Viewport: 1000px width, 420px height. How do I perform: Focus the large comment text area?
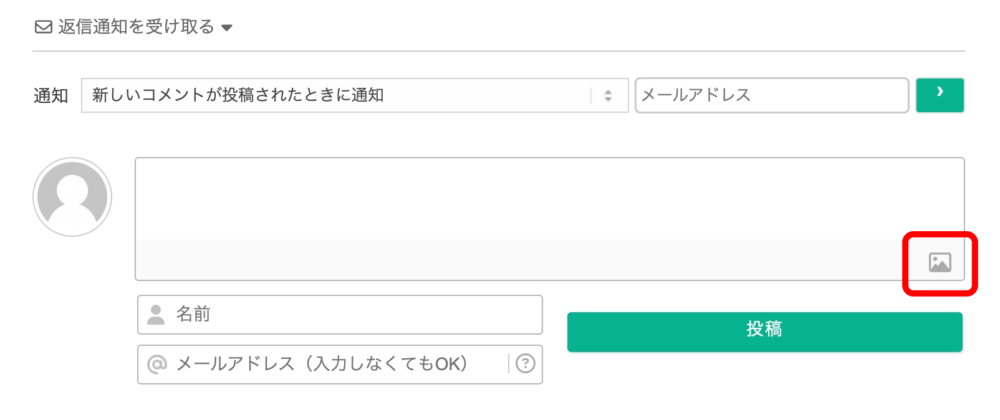[550, 199]
